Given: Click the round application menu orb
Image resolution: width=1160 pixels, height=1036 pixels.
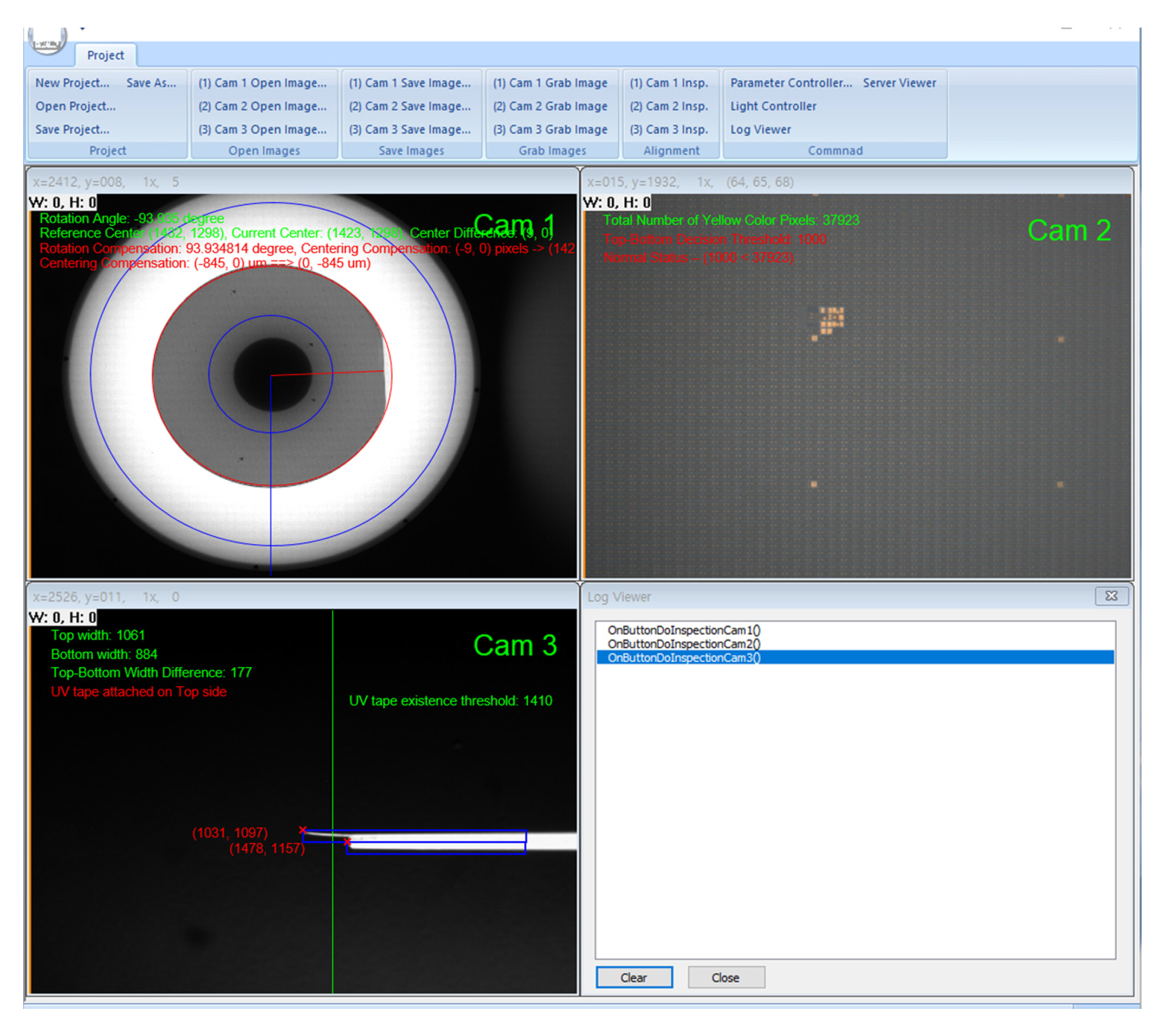Looking at the screenshot, I should click(48, 40).
